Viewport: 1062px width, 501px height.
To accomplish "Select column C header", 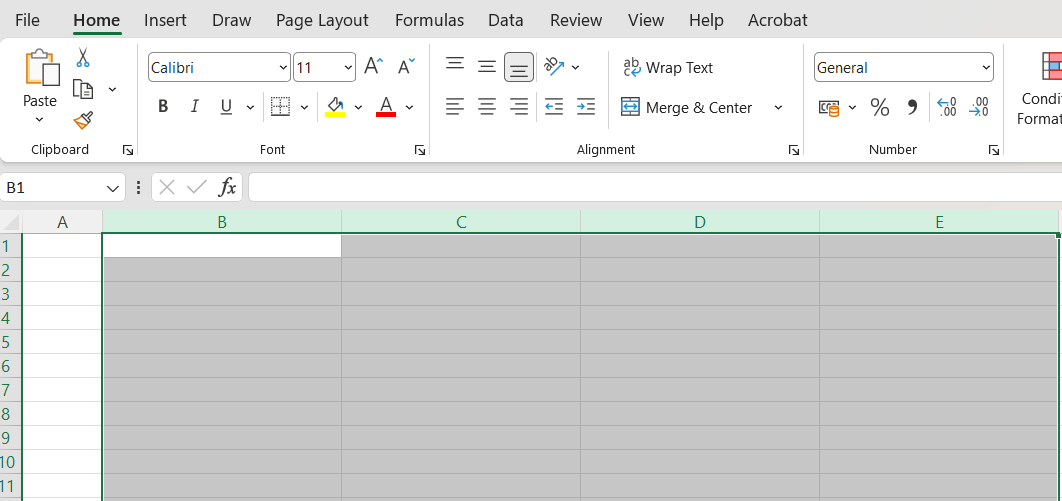I will (x=461, y=221).
